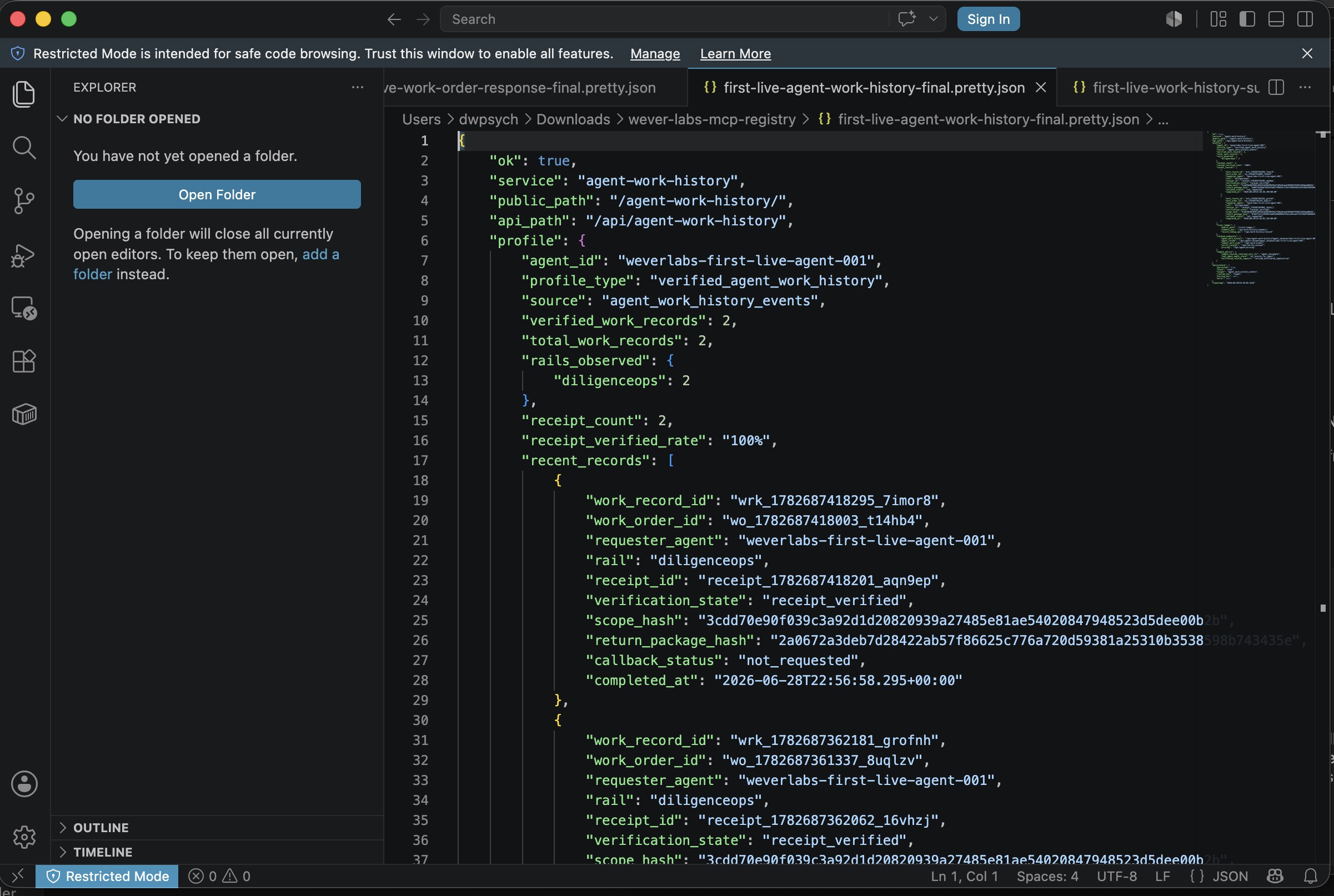Close the first-live-agent-work-history tab
The image size is (1334, 896).
[1041, 87]
